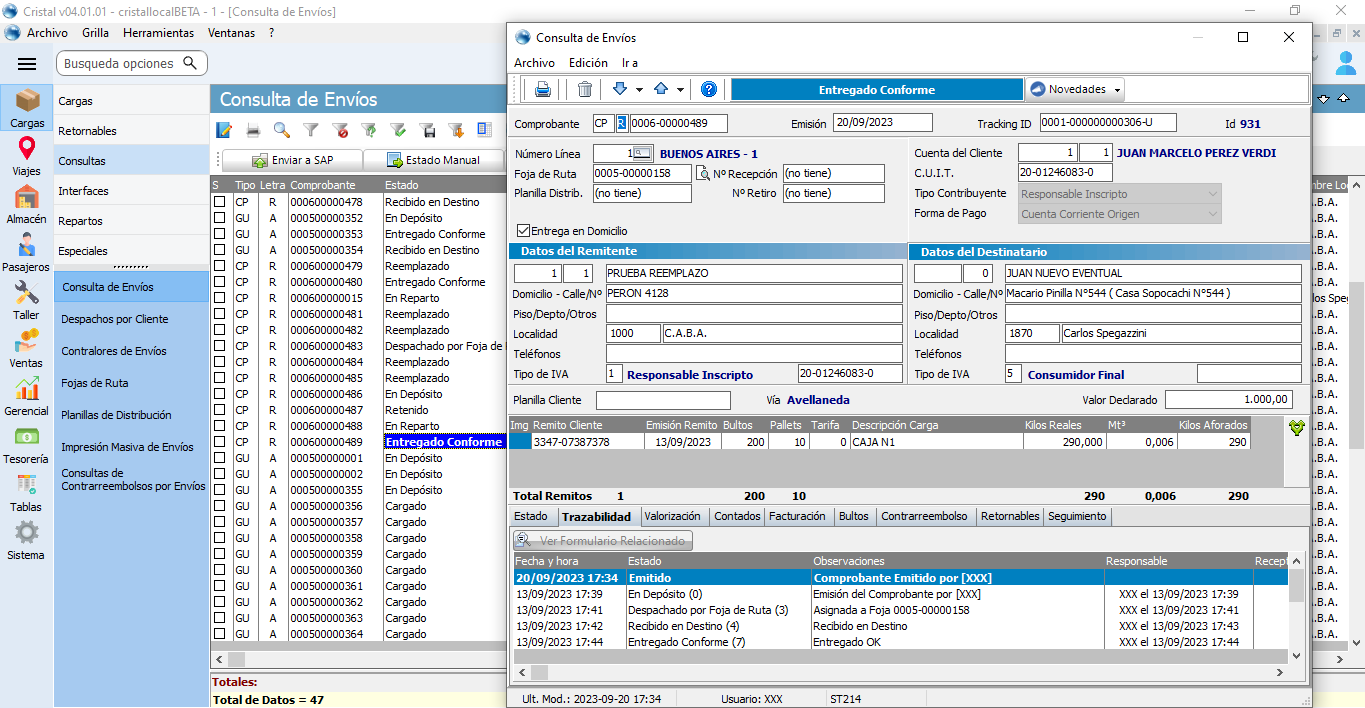Open the Almacén warehouse module
This screenshot has width=1365, height=708.
point(27,205)
